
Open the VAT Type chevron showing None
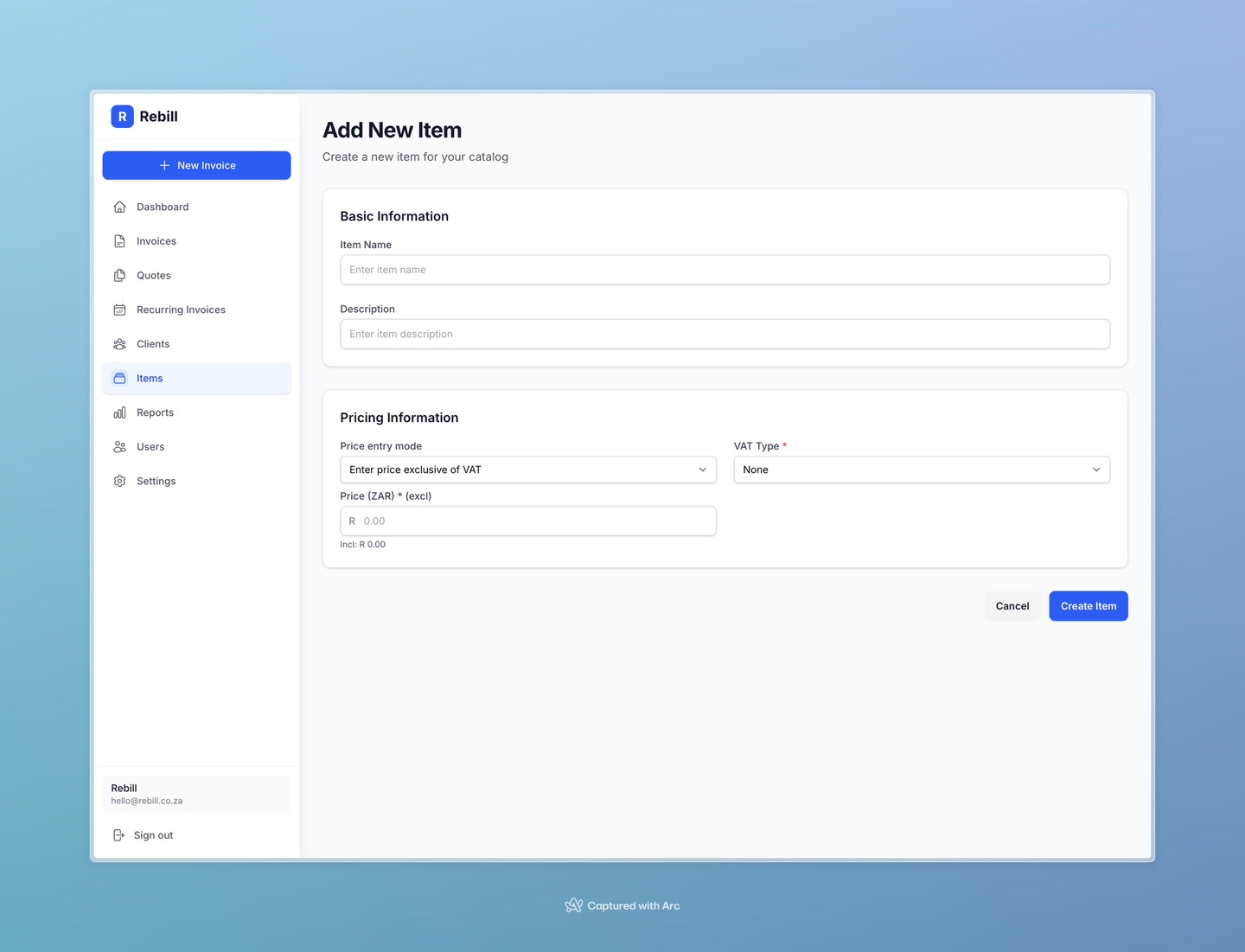(1096, 470)
